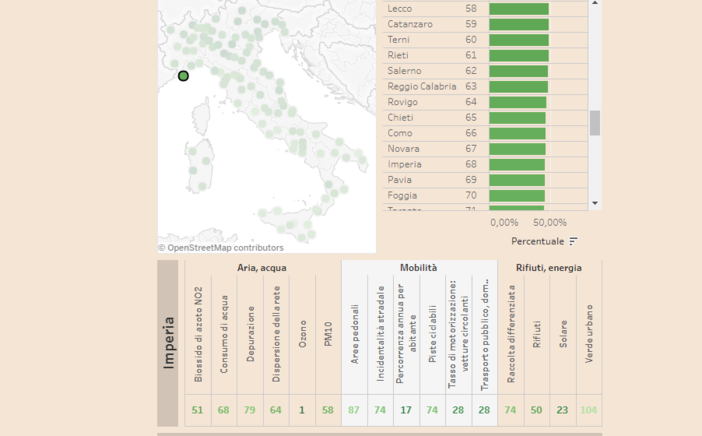Click the Aree pedonali value 87
The width and height of the screenshot is (702, 436).
coord(354,410)
